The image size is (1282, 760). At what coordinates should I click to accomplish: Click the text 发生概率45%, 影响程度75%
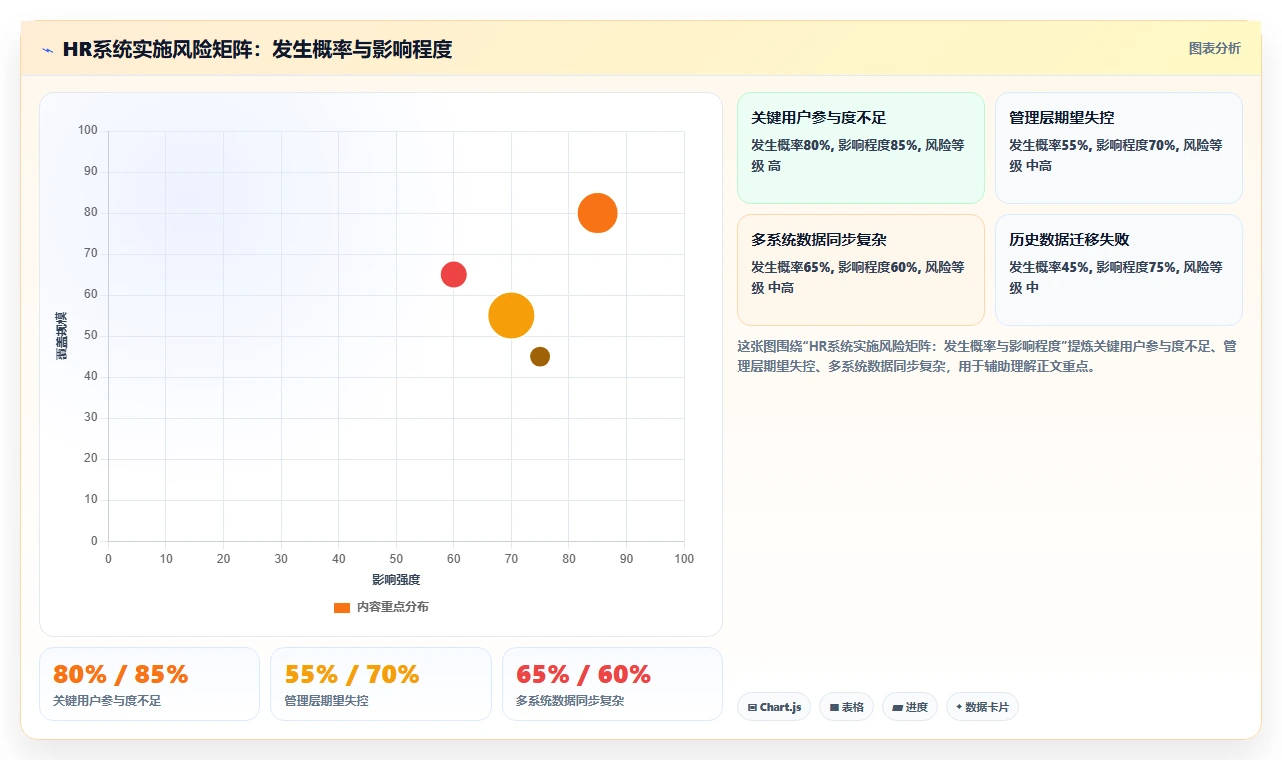tap(1093, 267)
